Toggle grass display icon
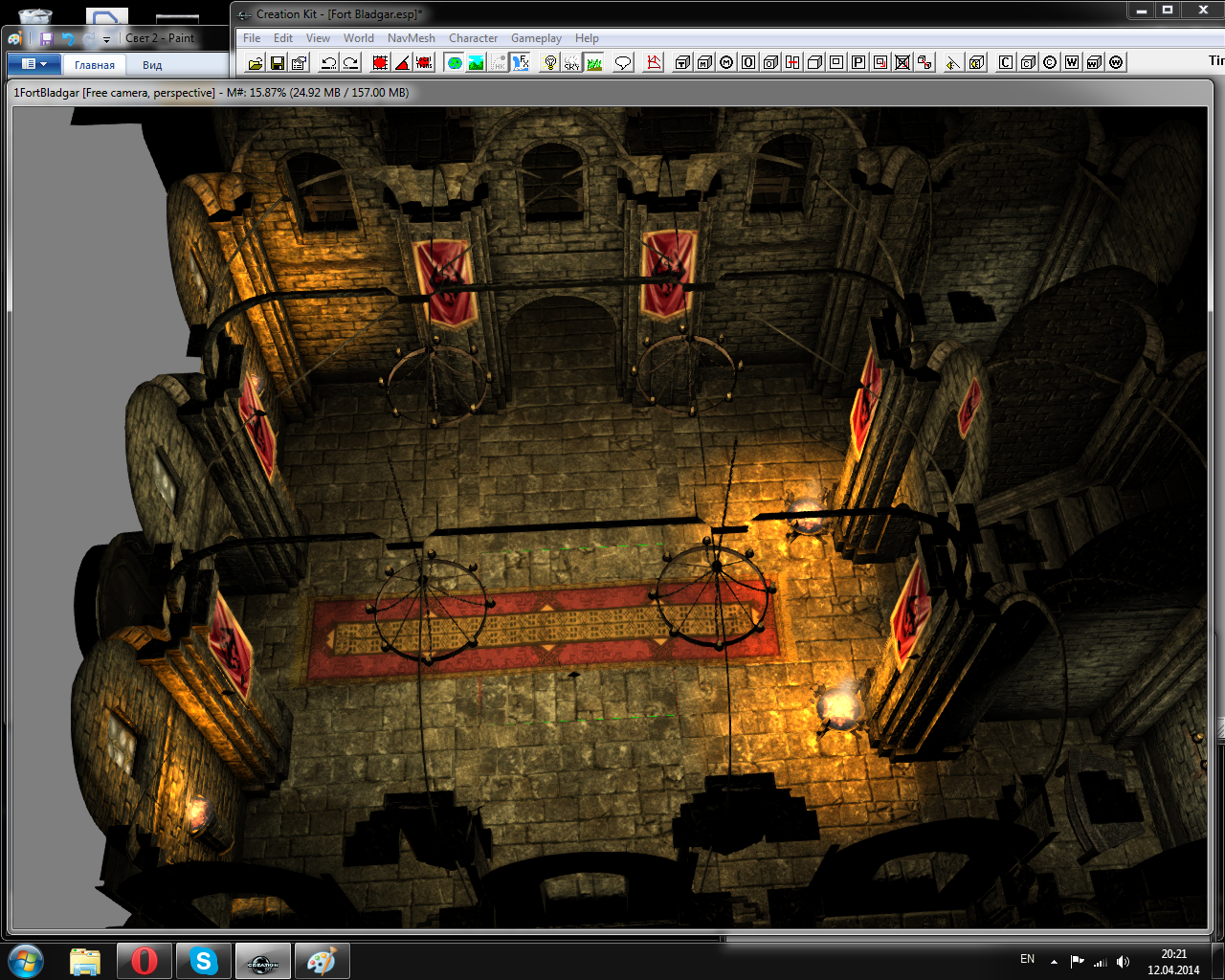Viewport: 1225px width, 980px height. [x=594, y=62]
